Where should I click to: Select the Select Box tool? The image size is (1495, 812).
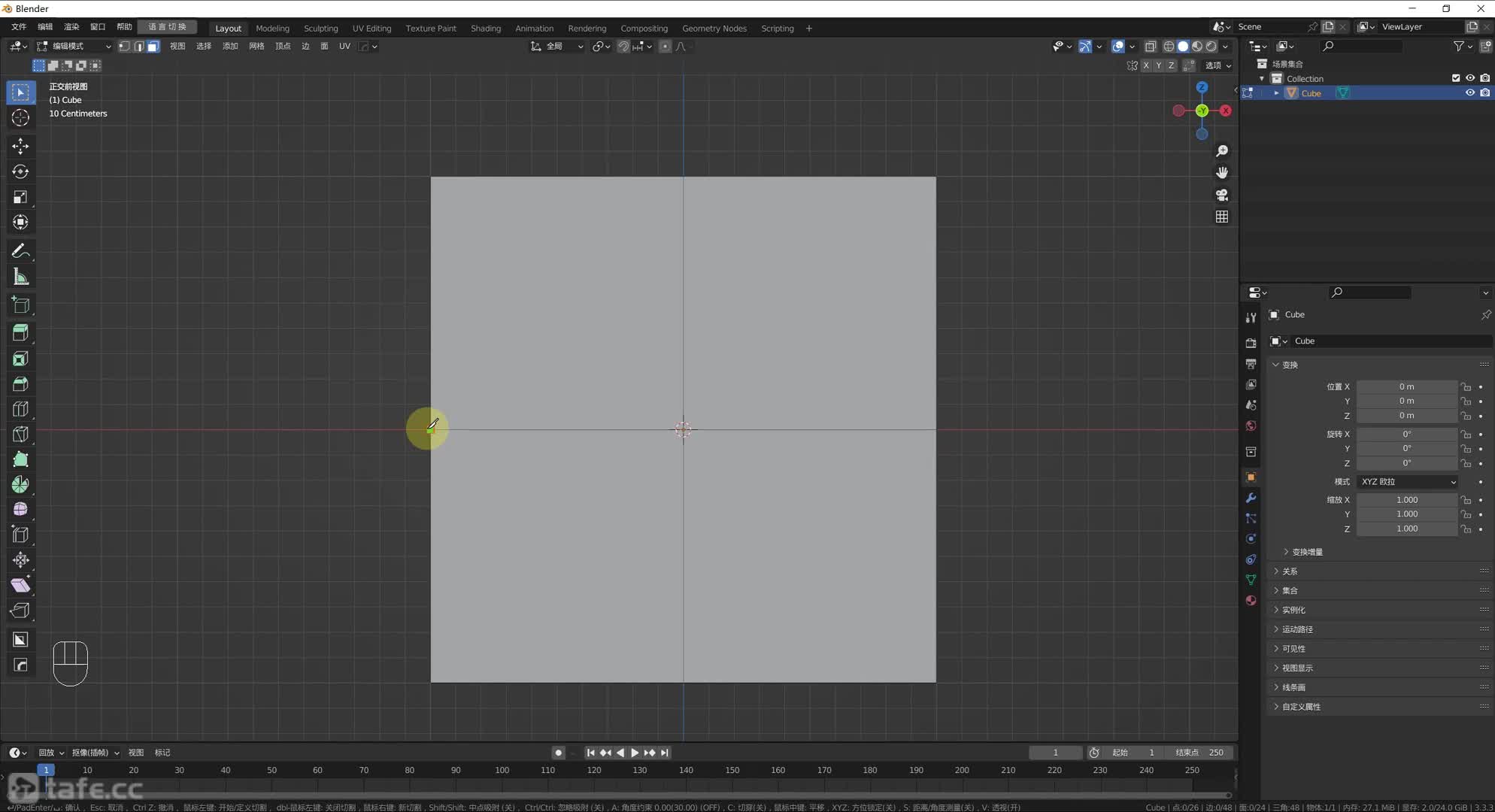click(20, 92)
